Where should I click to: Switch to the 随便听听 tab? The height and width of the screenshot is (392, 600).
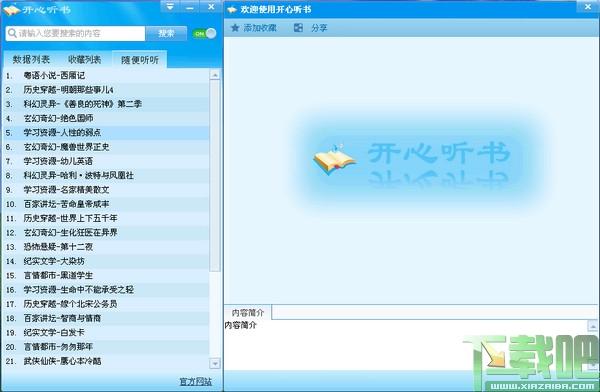click(x=140, y=60)
